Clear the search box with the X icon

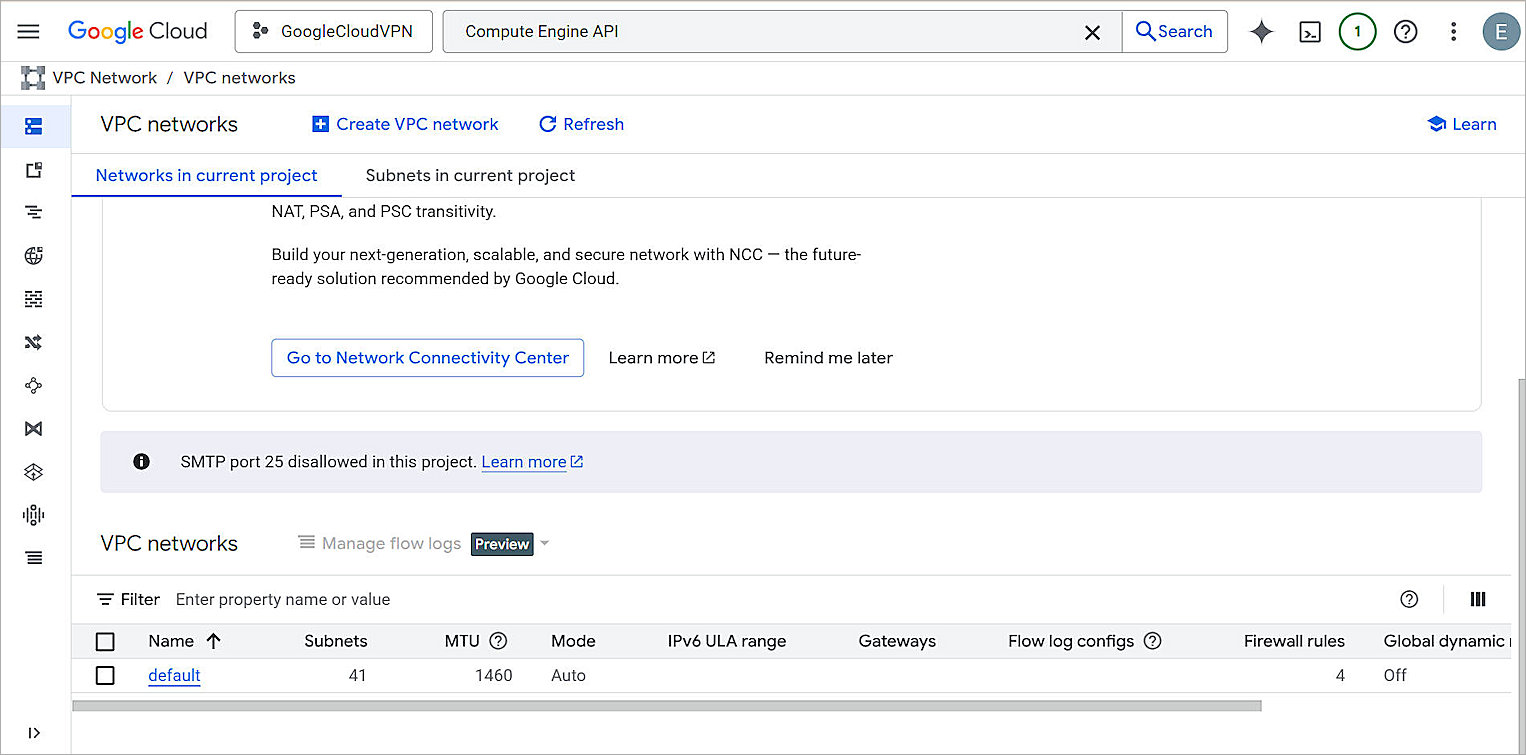[x=1092, y=31]
